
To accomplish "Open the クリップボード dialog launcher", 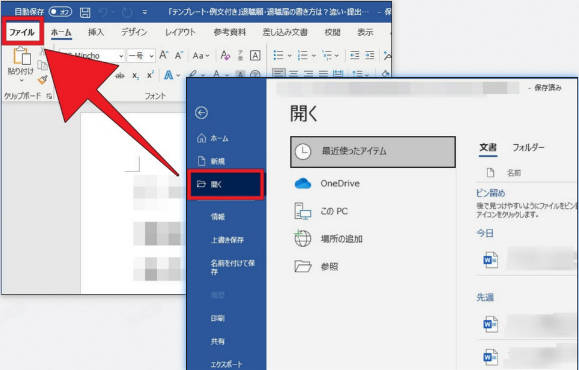I will click(49, 96).
